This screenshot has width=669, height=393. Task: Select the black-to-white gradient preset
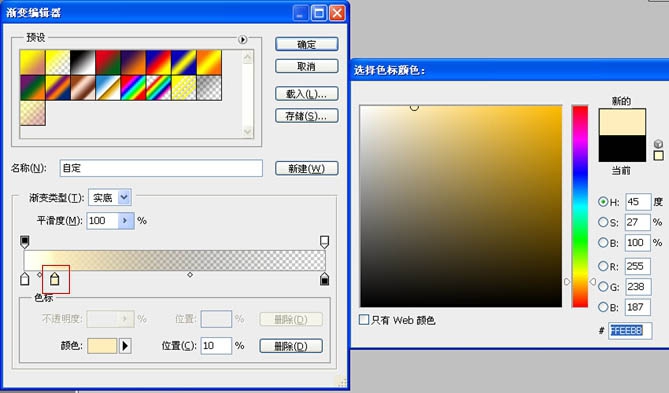pos(83,63)
